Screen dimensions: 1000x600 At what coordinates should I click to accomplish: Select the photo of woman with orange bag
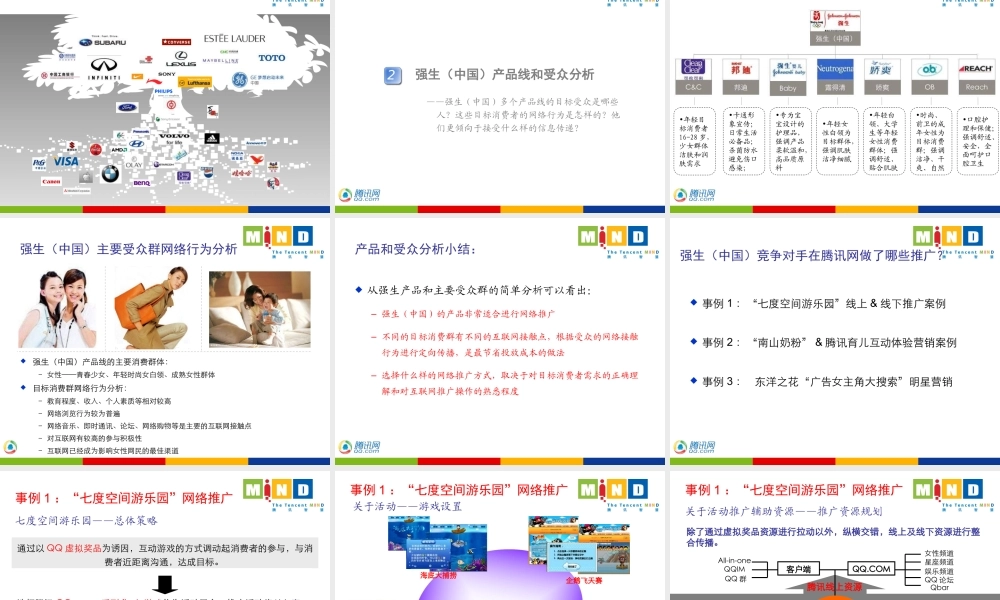pyautogui.click(x=151, y=309)
